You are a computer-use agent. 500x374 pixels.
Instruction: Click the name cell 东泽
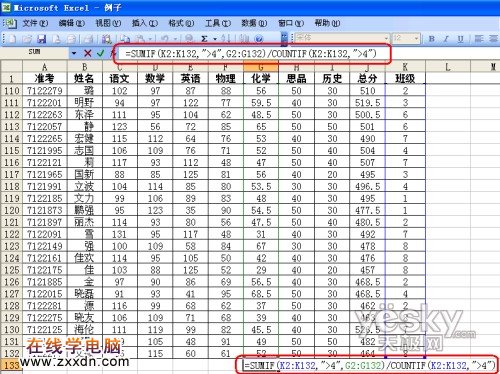click(x=85, y=115)
